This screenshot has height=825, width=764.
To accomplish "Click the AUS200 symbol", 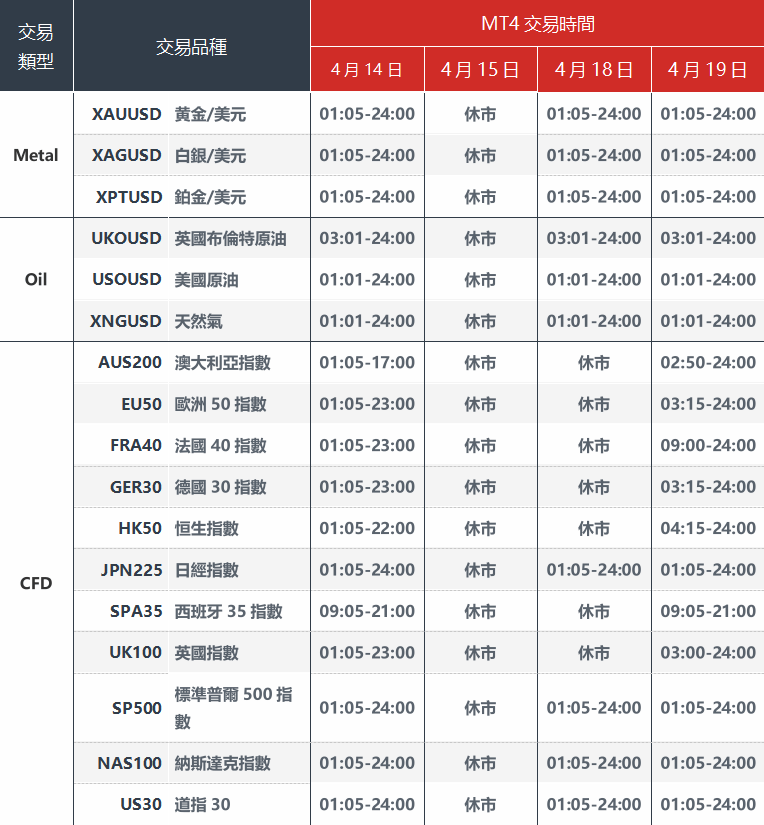I will [130, 362].
